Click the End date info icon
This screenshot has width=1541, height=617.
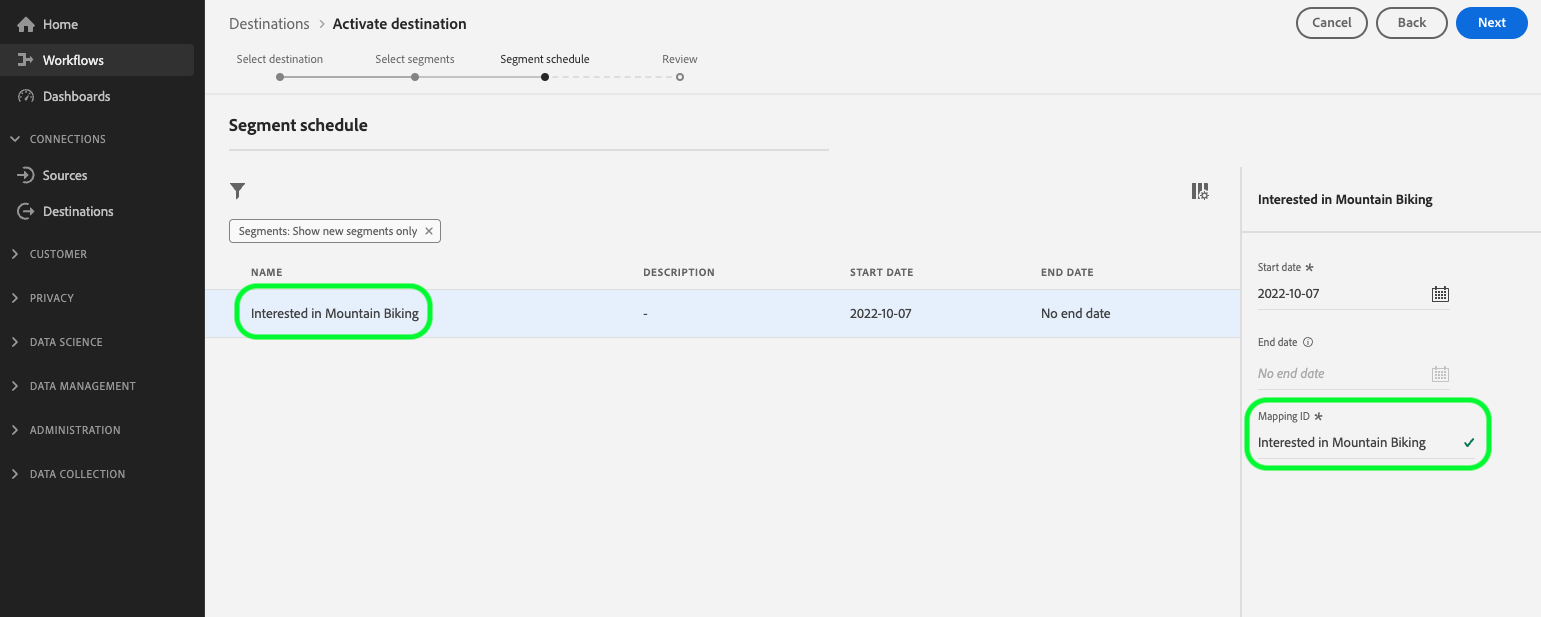1308,342
